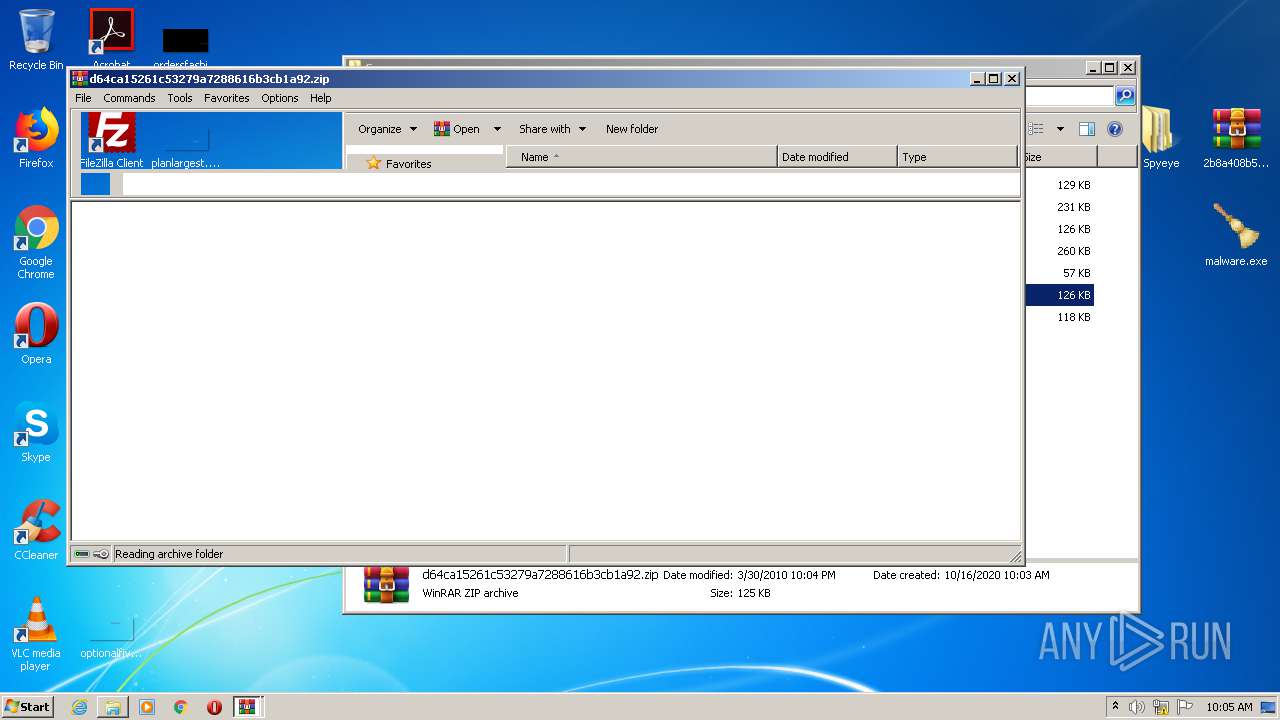Expand the view options dropdown arrow in Explorer
This screenshot has height=720, width=1280.
[1060, 129]
